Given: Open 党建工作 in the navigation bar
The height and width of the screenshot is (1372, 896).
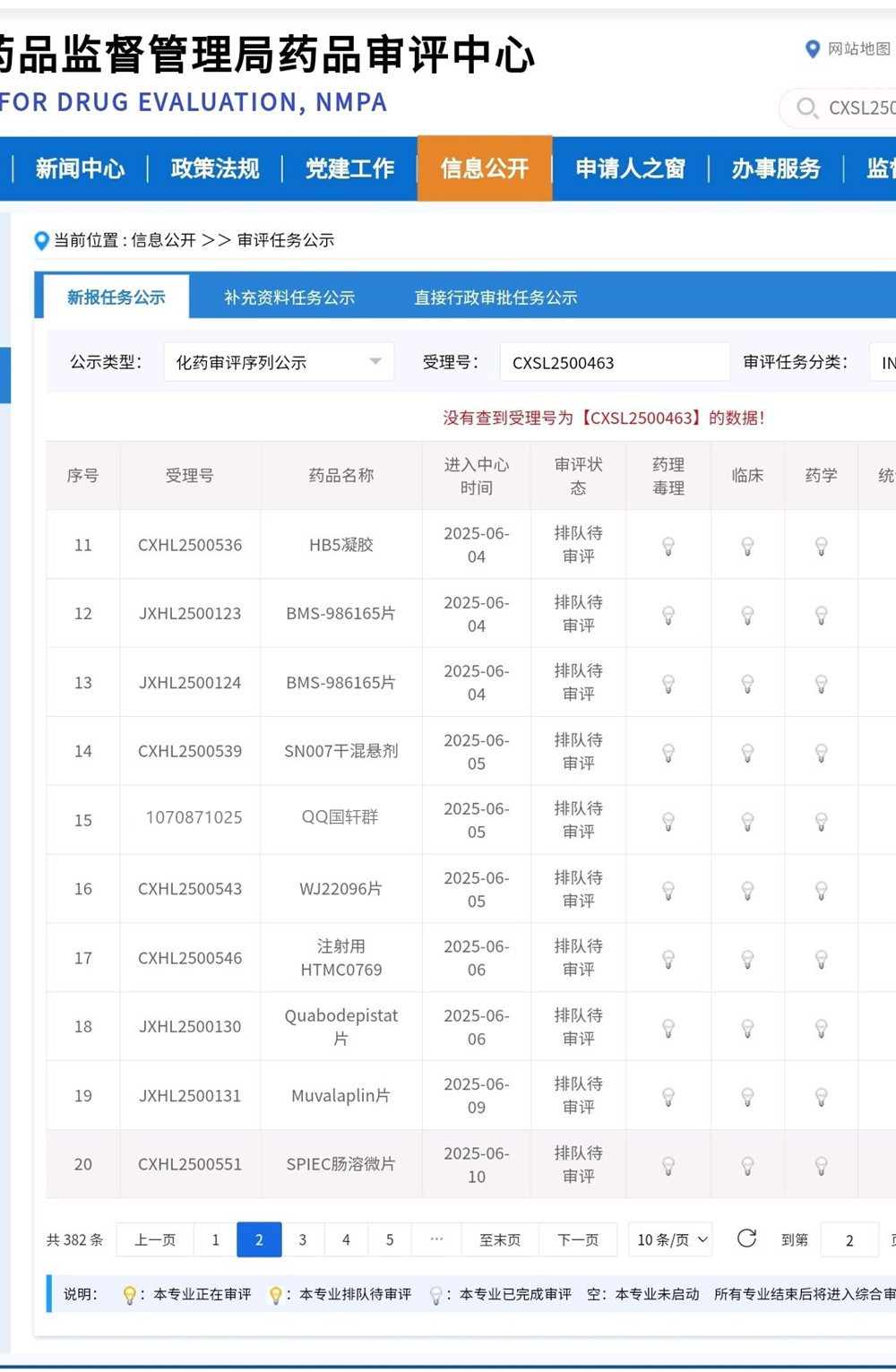Looking at the screenshot, I should [349, 168].
